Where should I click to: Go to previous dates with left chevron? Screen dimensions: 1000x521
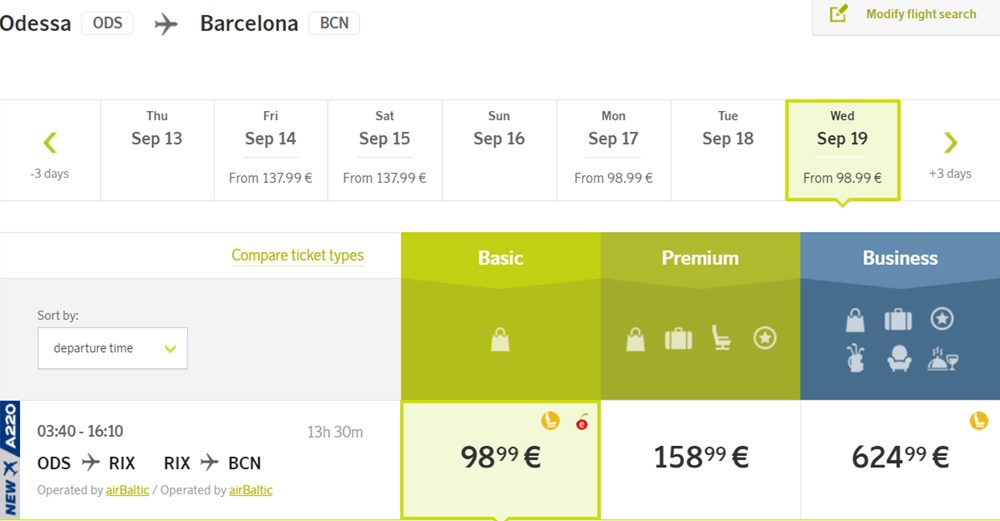tap(50, 143)
